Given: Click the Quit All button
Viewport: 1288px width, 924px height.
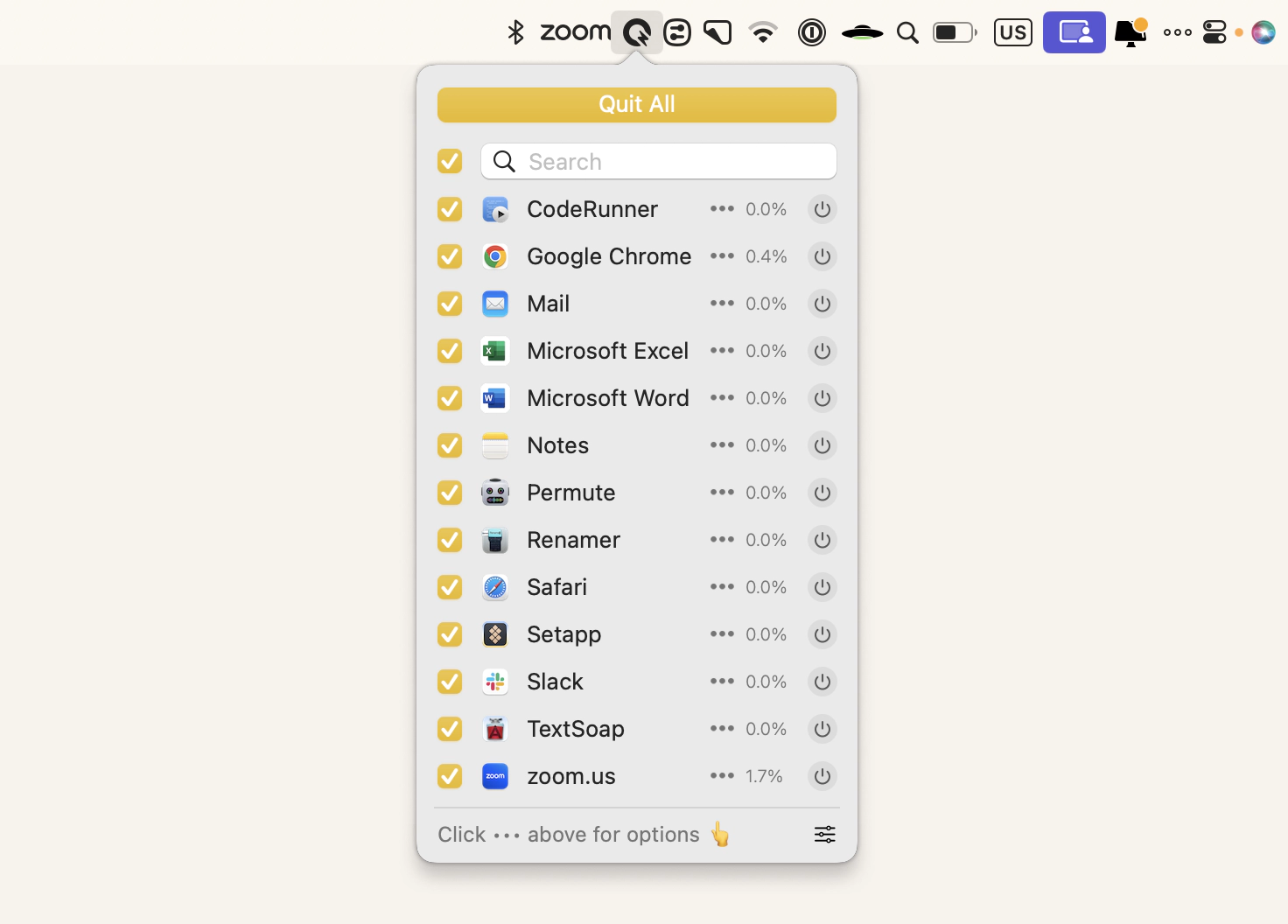Looking at the screenshot, I should tap(636, 104).
